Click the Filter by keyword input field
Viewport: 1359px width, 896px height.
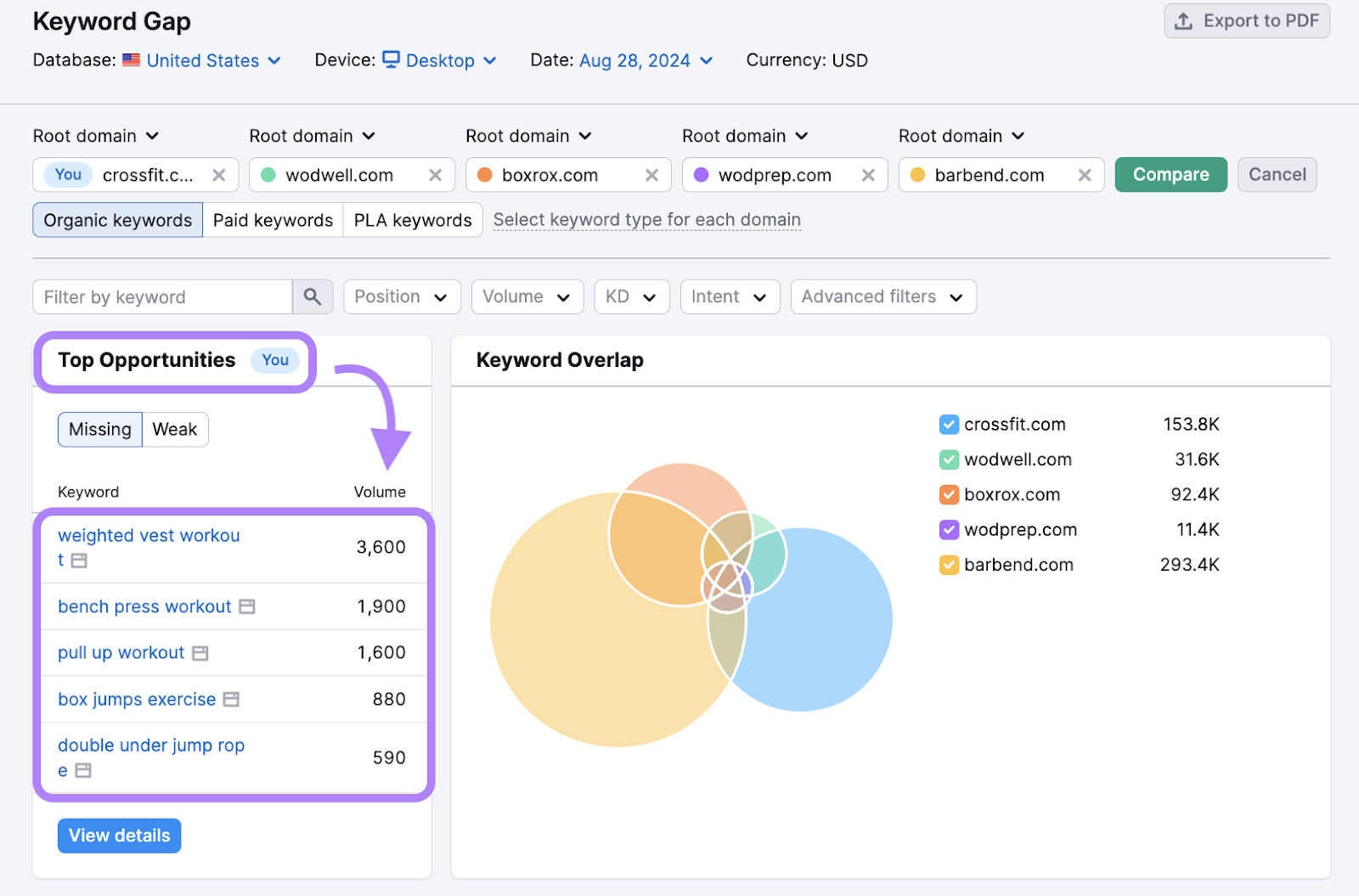coord(163,296)
